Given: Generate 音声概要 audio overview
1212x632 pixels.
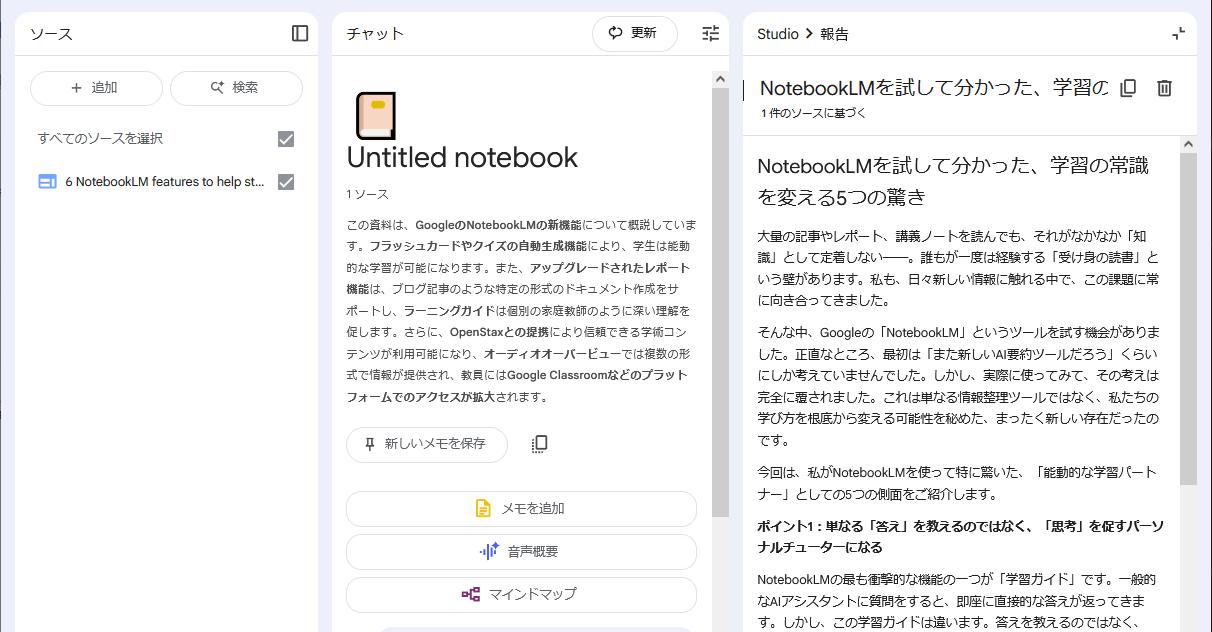Looking at the screenshot, I should click(x=521, y=551).
